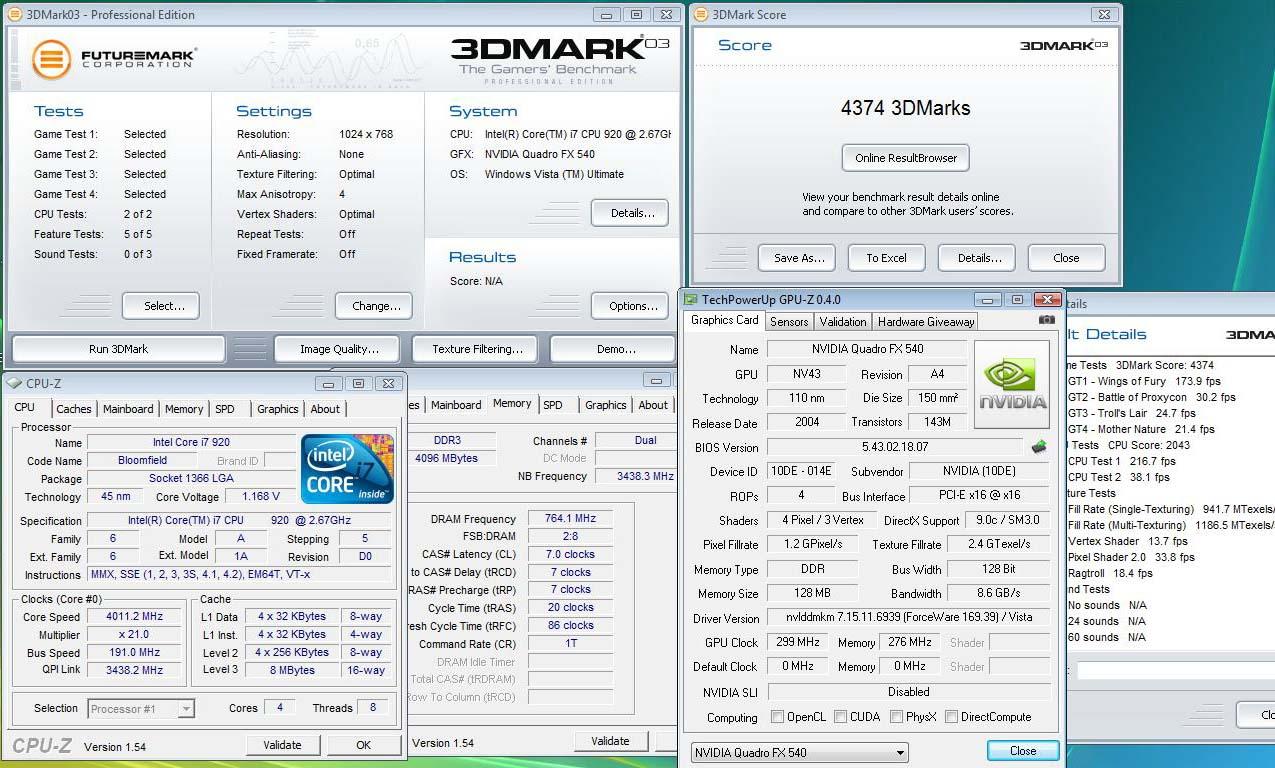Toggle the CUDA checkbox in GPU-Z
The height and width of the screenshot is (768, 1275).
840,717
